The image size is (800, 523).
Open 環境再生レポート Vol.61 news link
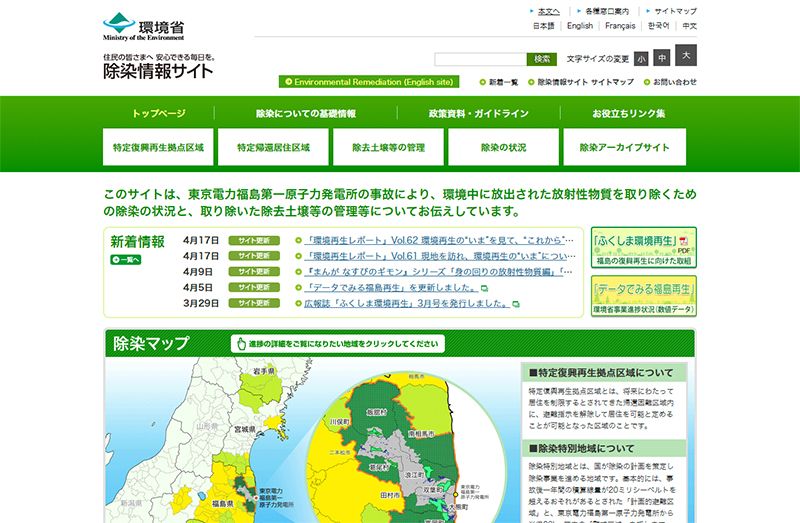[x=439, y=256]
